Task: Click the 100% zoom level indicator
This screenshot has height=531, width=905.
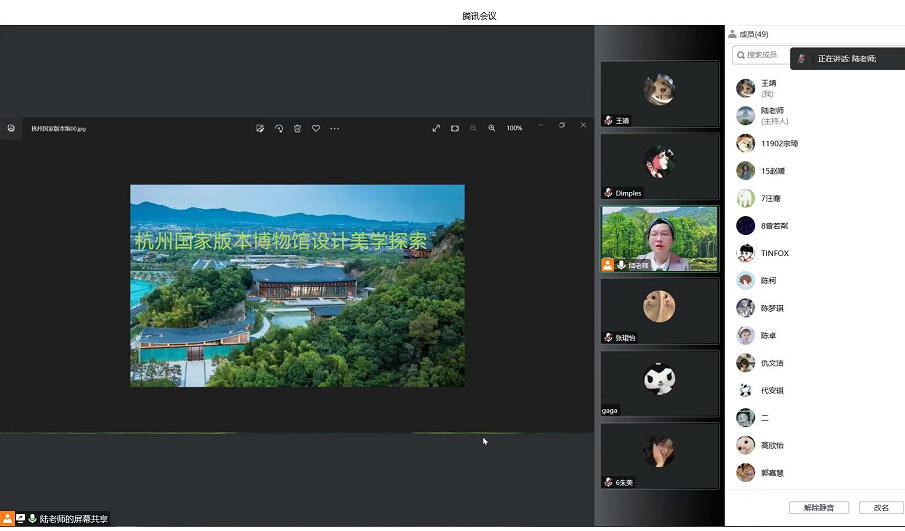Action: pyautogui.click(x=514, y=128)
